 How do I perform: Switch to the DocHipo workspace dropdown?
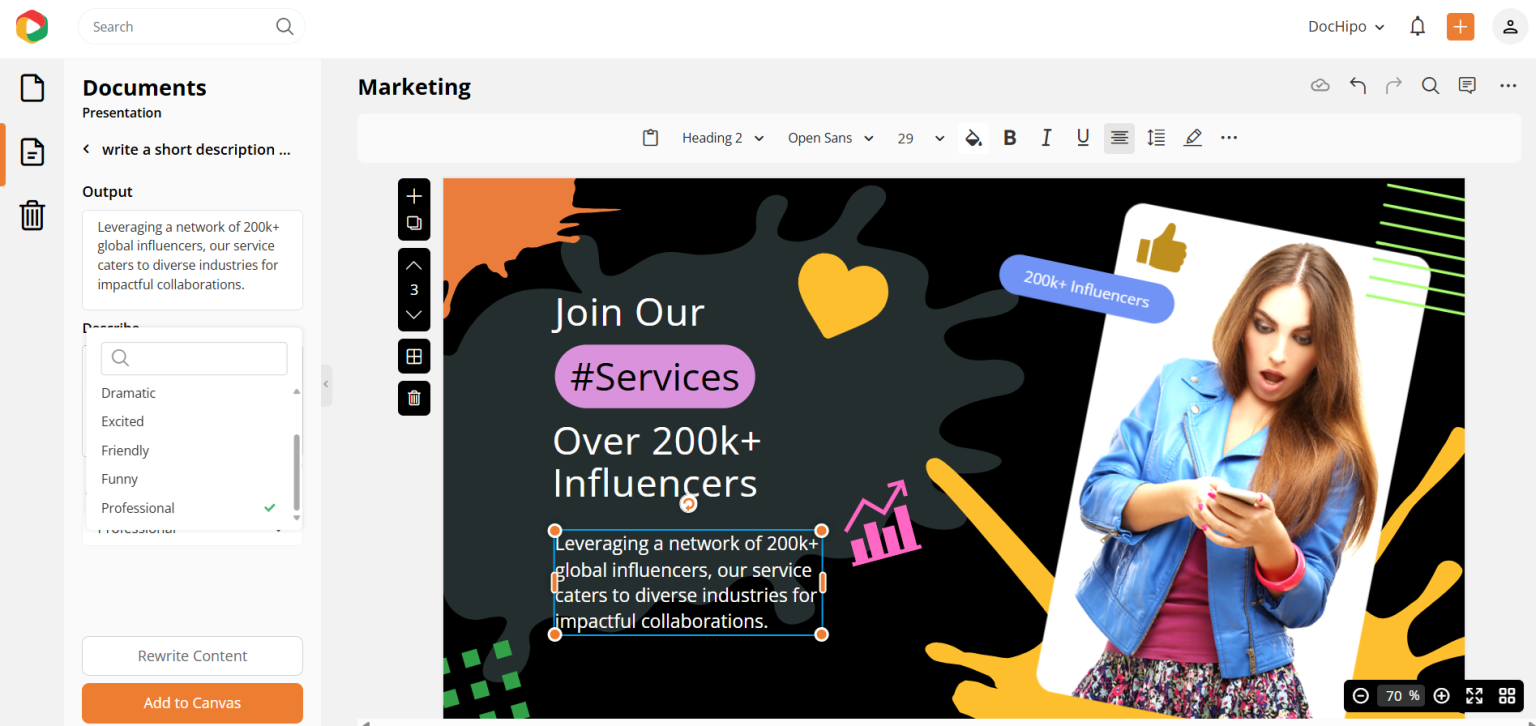click(1345, 26)
